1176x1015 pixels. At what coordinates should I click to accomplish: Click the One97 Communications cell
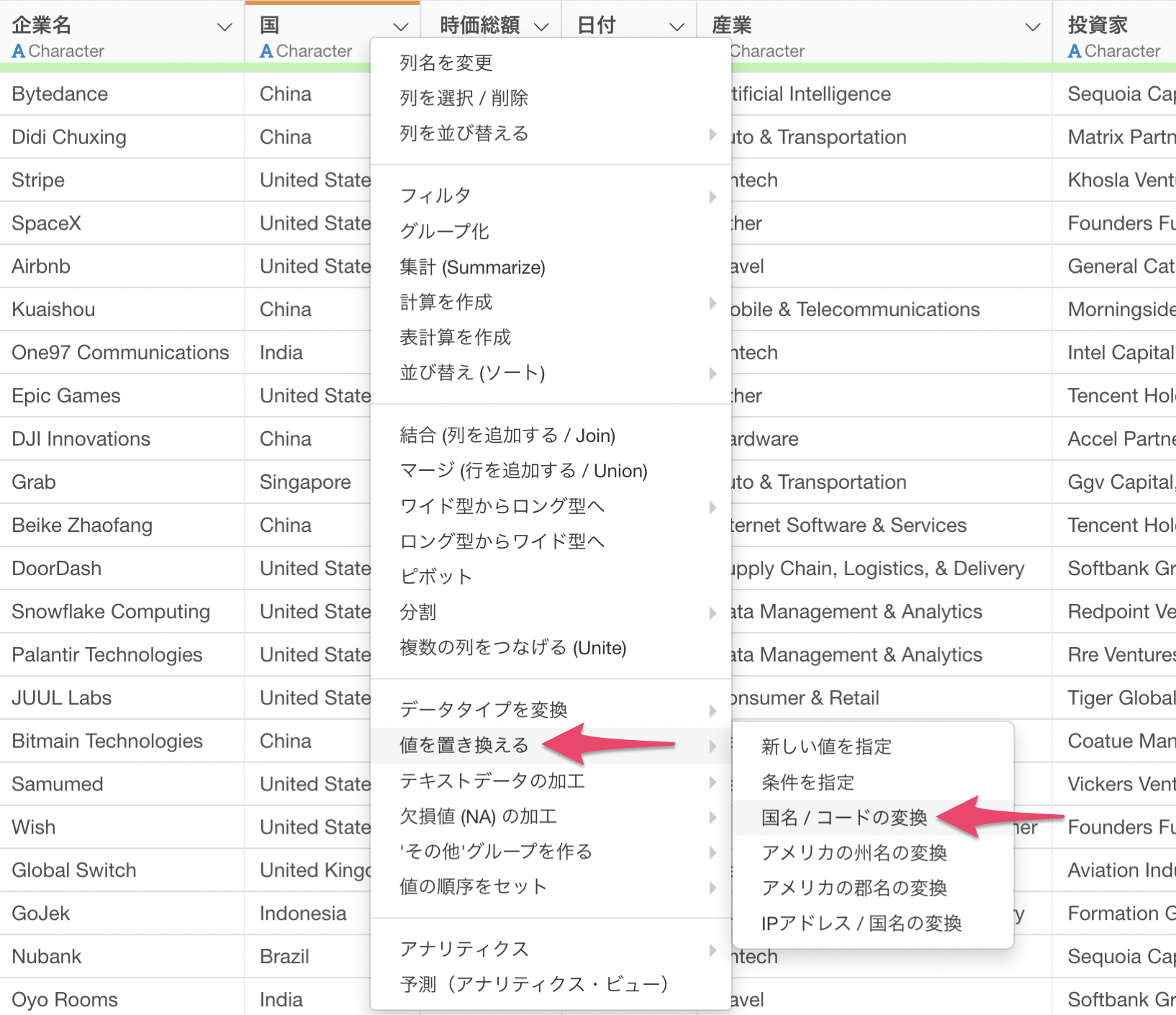122,353
